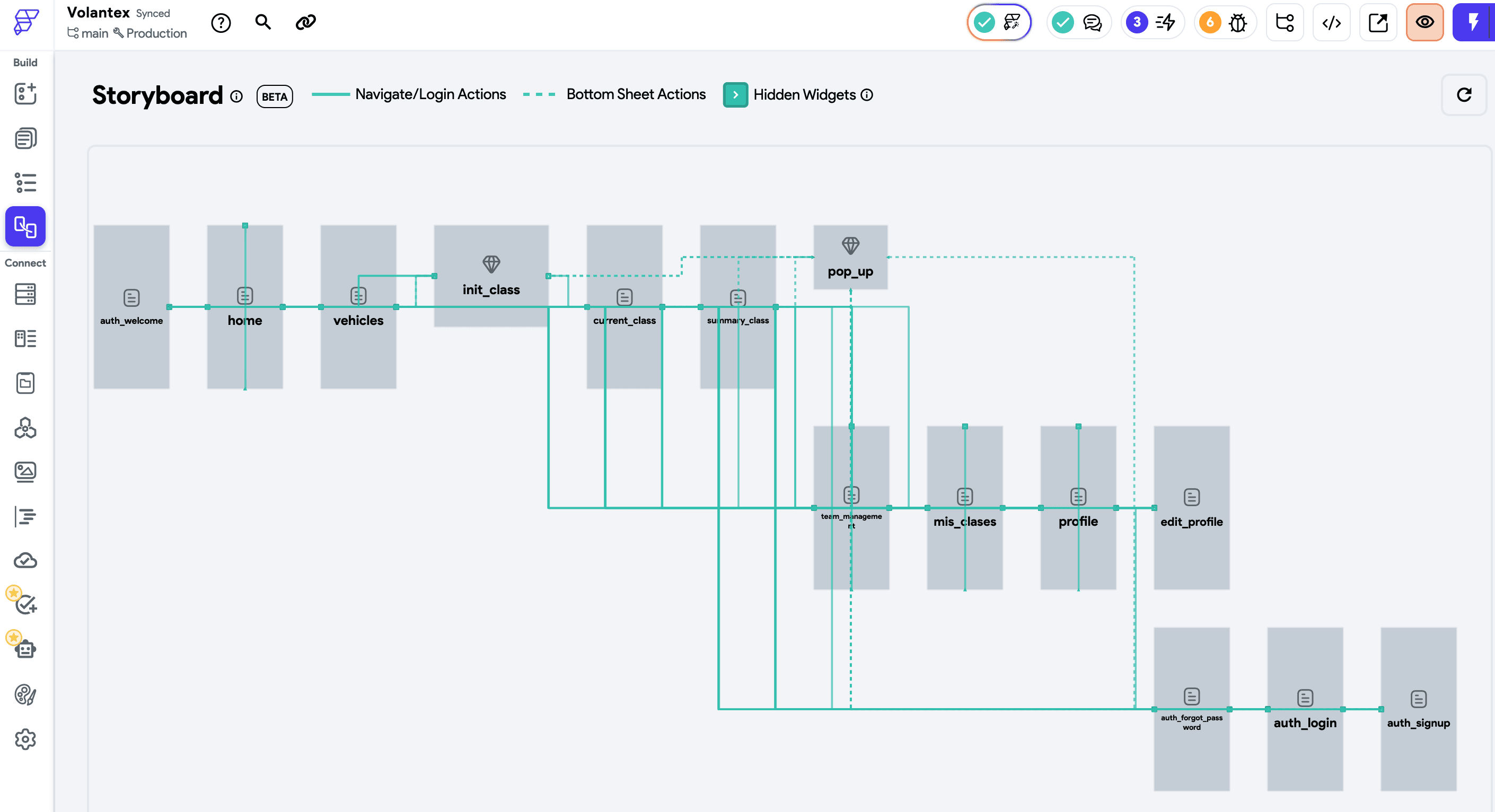Viewport: 1495px width, 812px height.
Task: Open the Storyboard sidebar icon
Action: 25,226
